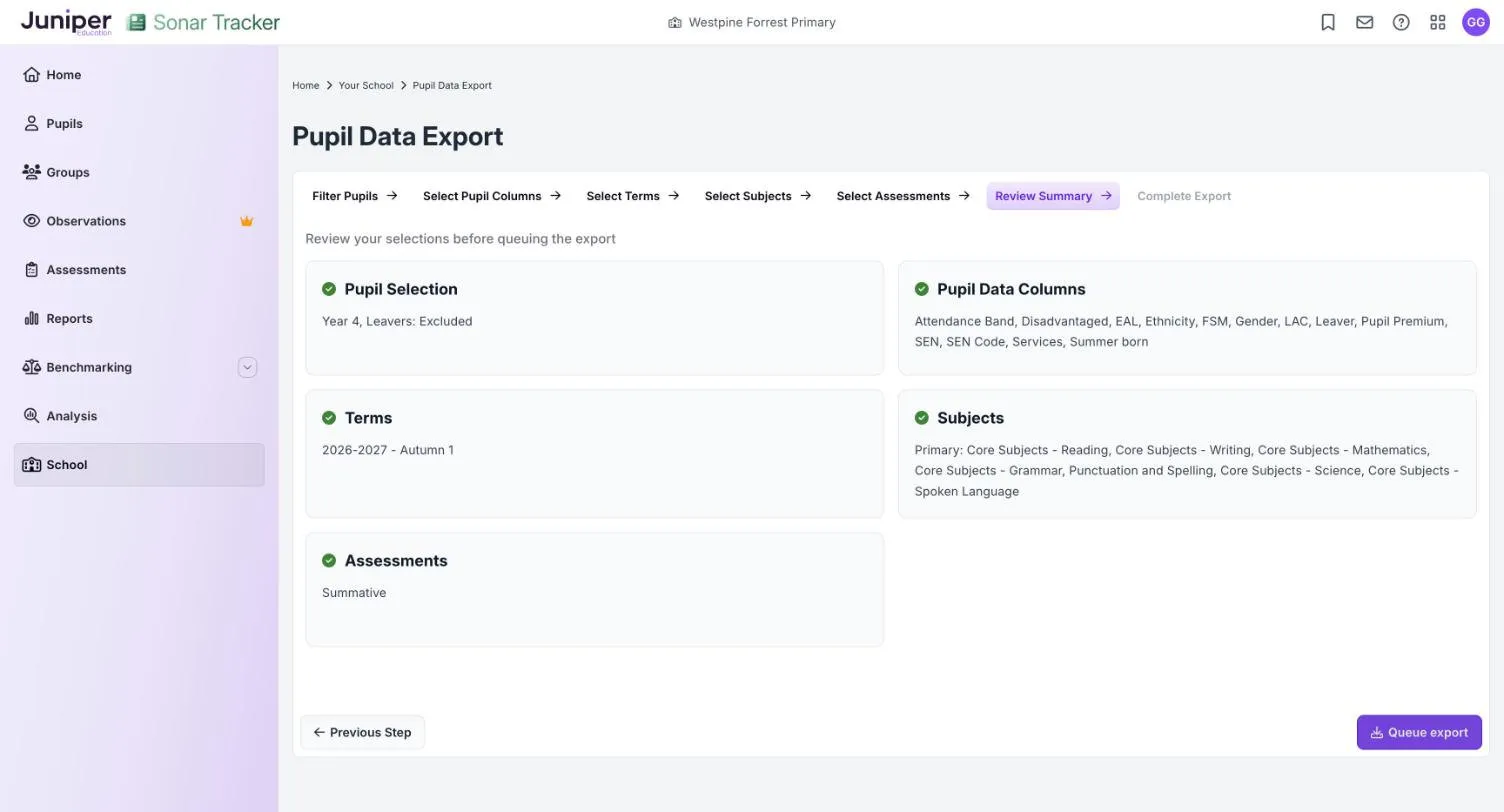The image size is (1504, 812).
Task: Click the green check icon beside Pupil Data Columns
Action: pos(922,289)
